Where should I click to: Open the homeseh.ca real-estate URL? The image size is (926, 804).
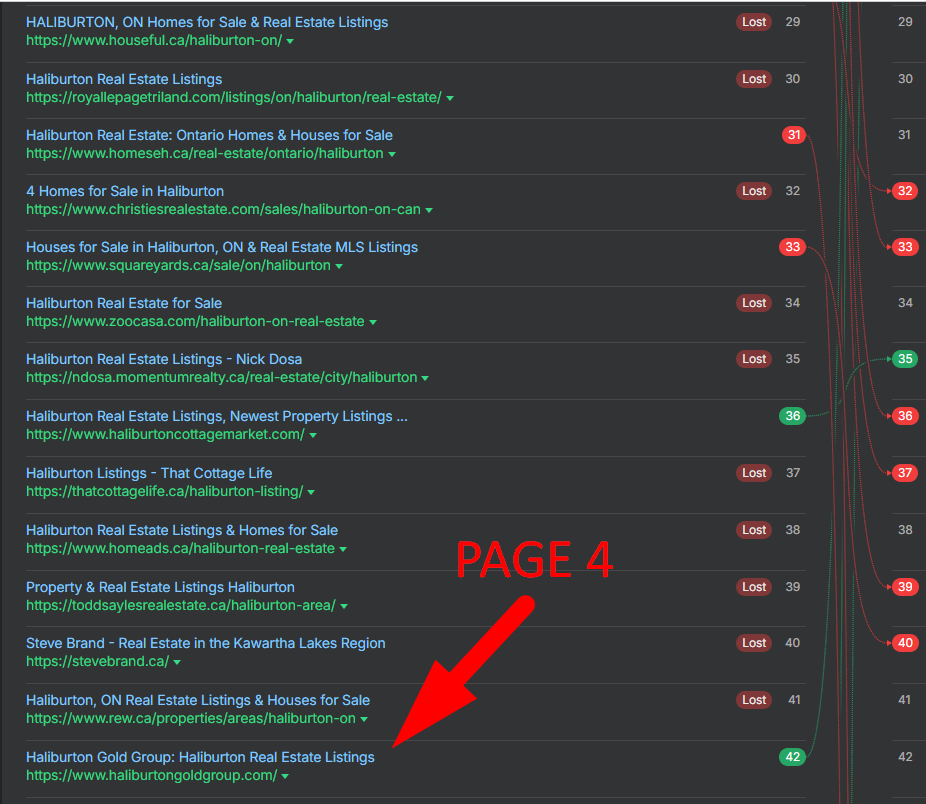coord(205,154)
